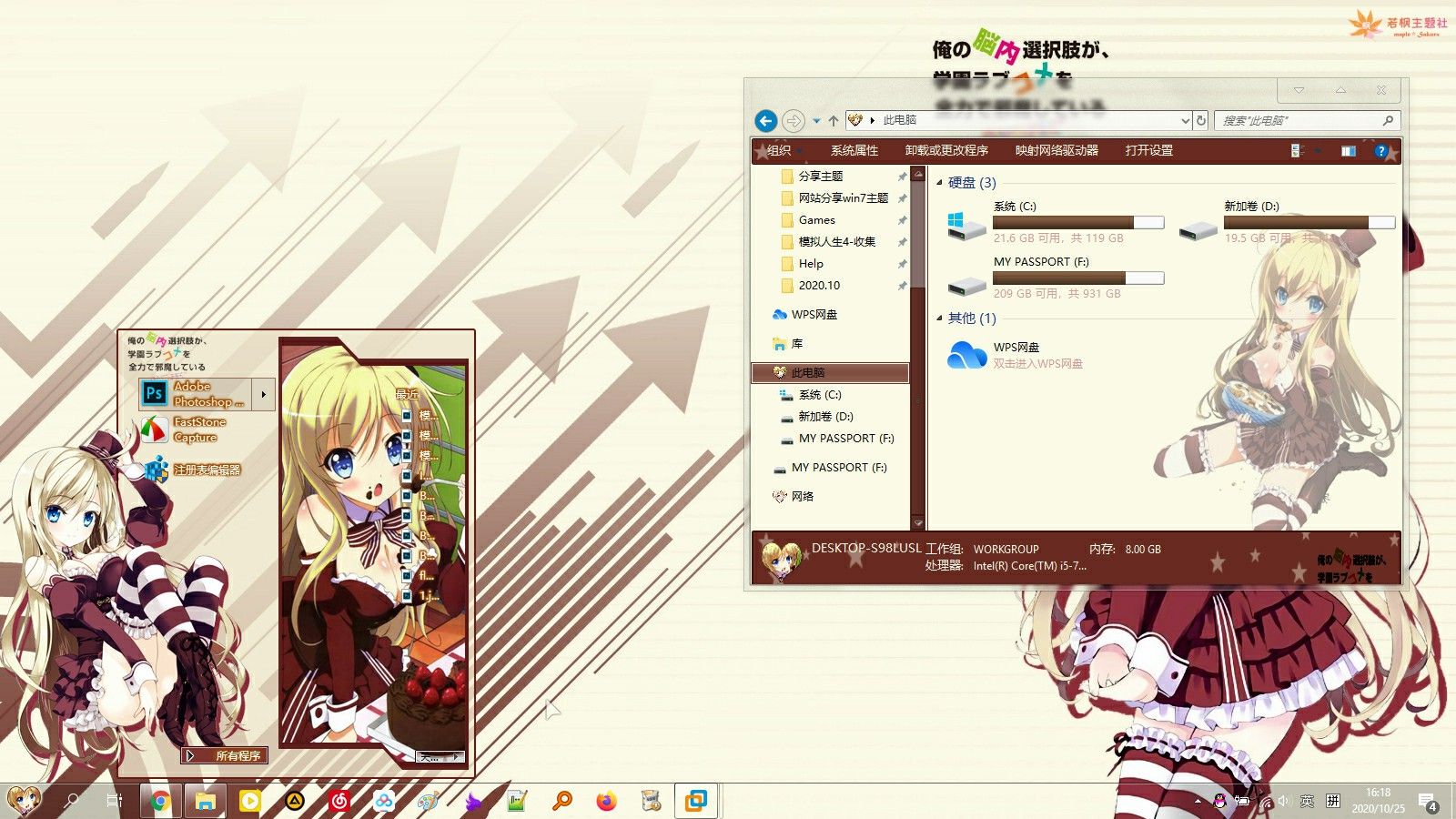The width and height of the screenshot is (1456, 819).
Task: Toggle the 英 input language indicator
Action: pos(1307,801)
